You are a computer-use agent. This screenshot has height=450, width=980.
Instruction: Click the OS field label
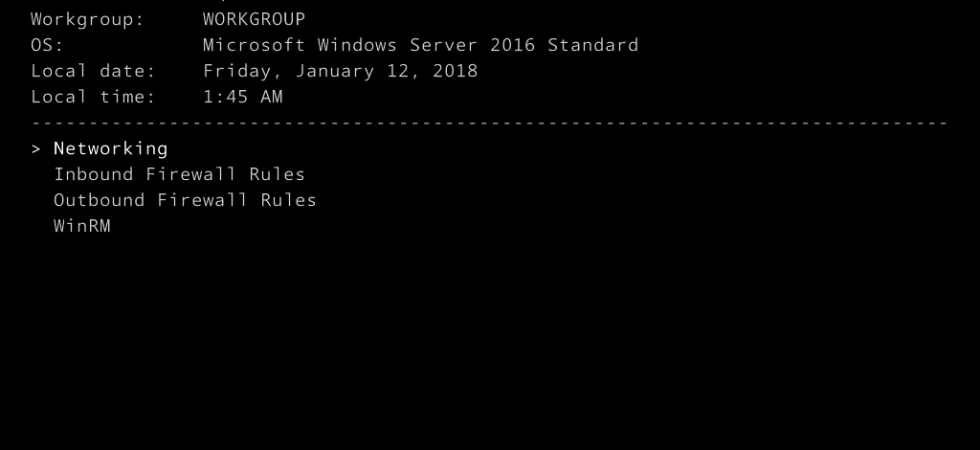point(48,46)
